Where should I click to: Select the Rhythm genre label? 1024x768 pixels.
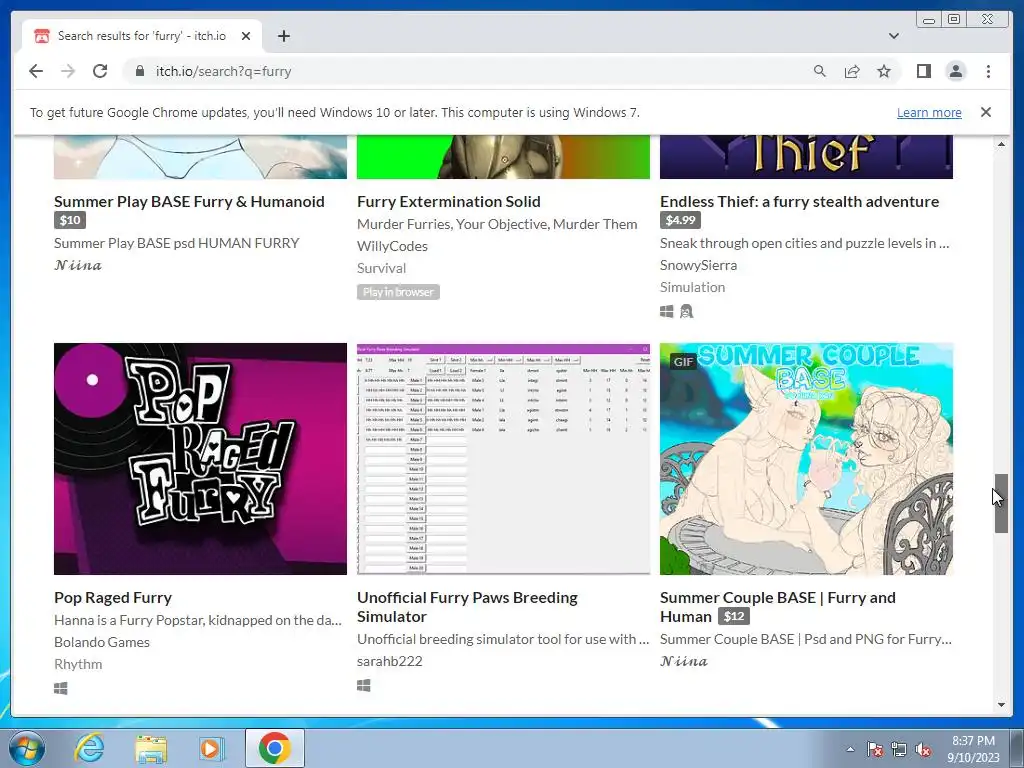tap(78, 664)
